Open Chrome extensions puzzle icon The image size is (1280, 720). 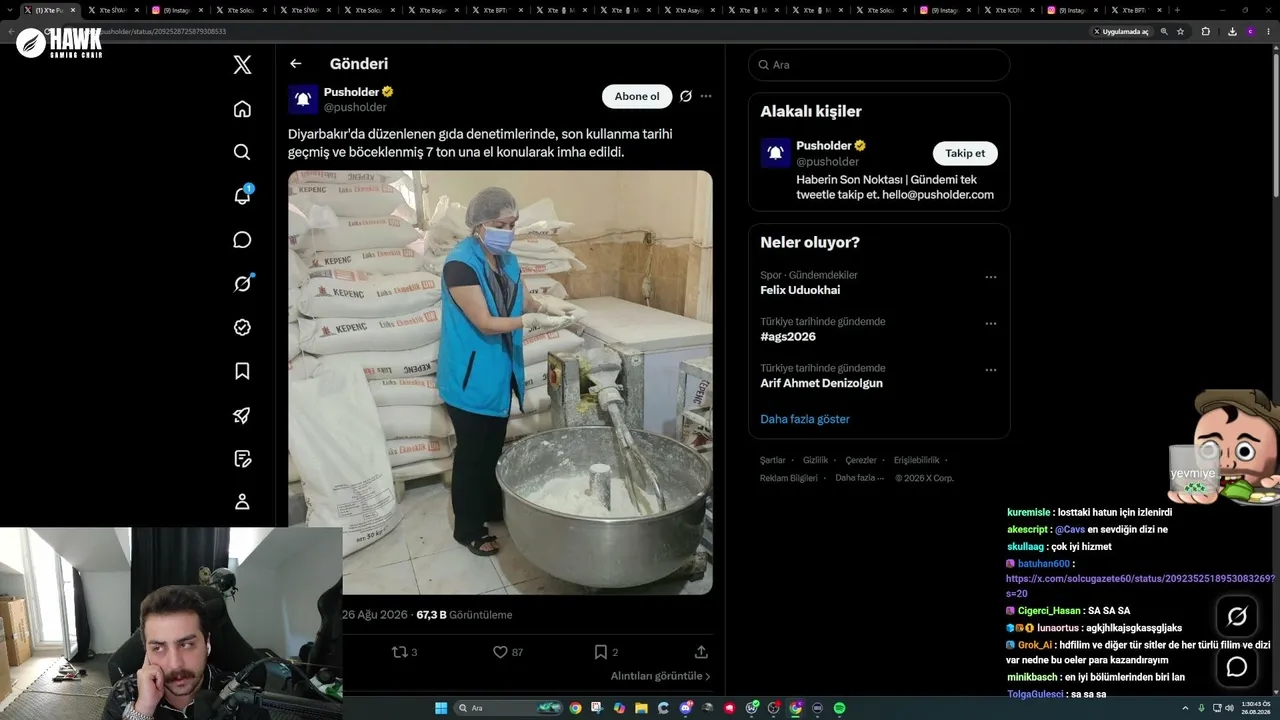tap(1206, 31)
